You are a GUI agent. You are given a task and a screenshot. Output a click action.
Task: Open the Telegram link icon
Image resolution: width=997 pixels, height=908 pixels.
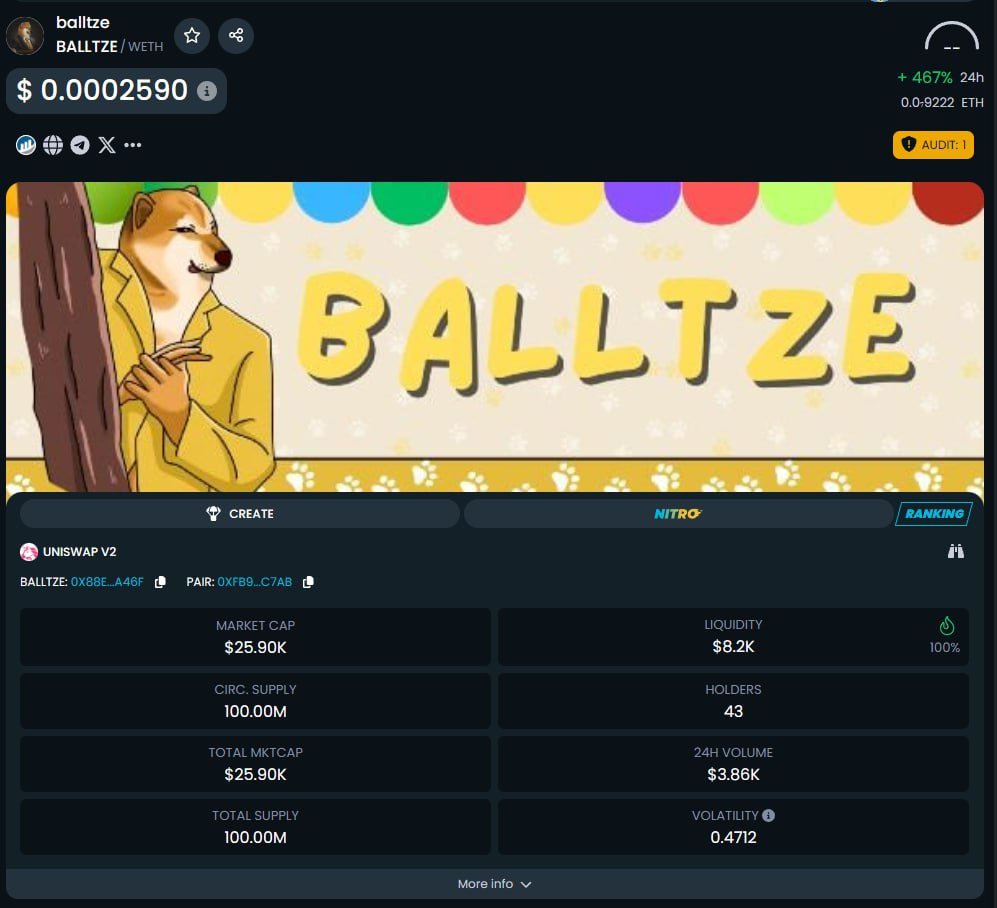coord(80,146)
